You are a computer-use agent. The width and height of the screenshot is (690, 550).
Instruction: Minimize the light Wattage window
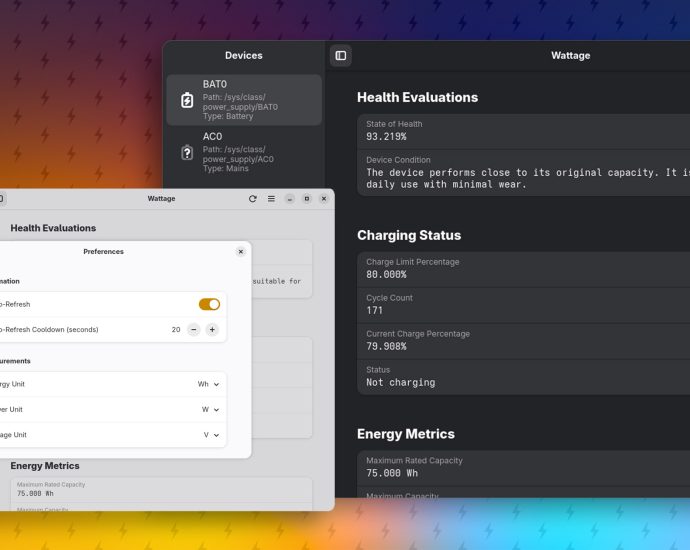coord(290,199)
